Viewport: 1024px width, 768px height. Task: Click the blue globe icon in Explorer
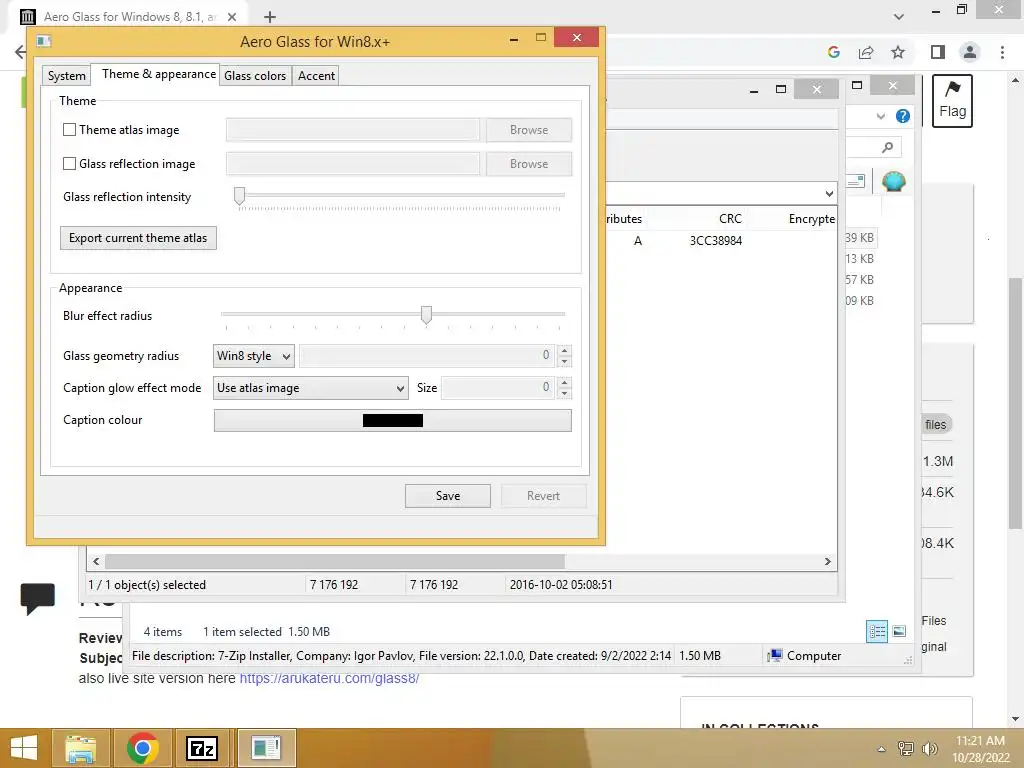coord(893,181)
